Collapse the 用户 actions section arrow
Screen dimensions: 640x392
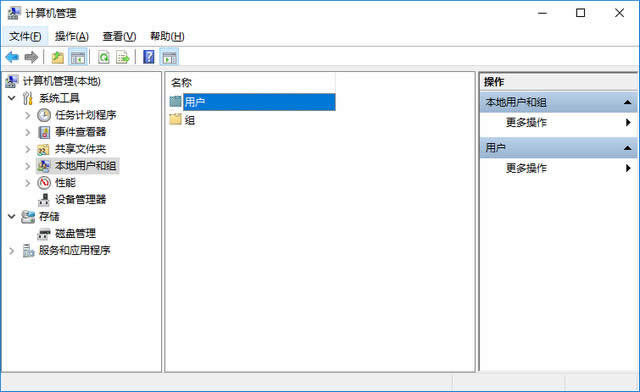pos(628,148)
